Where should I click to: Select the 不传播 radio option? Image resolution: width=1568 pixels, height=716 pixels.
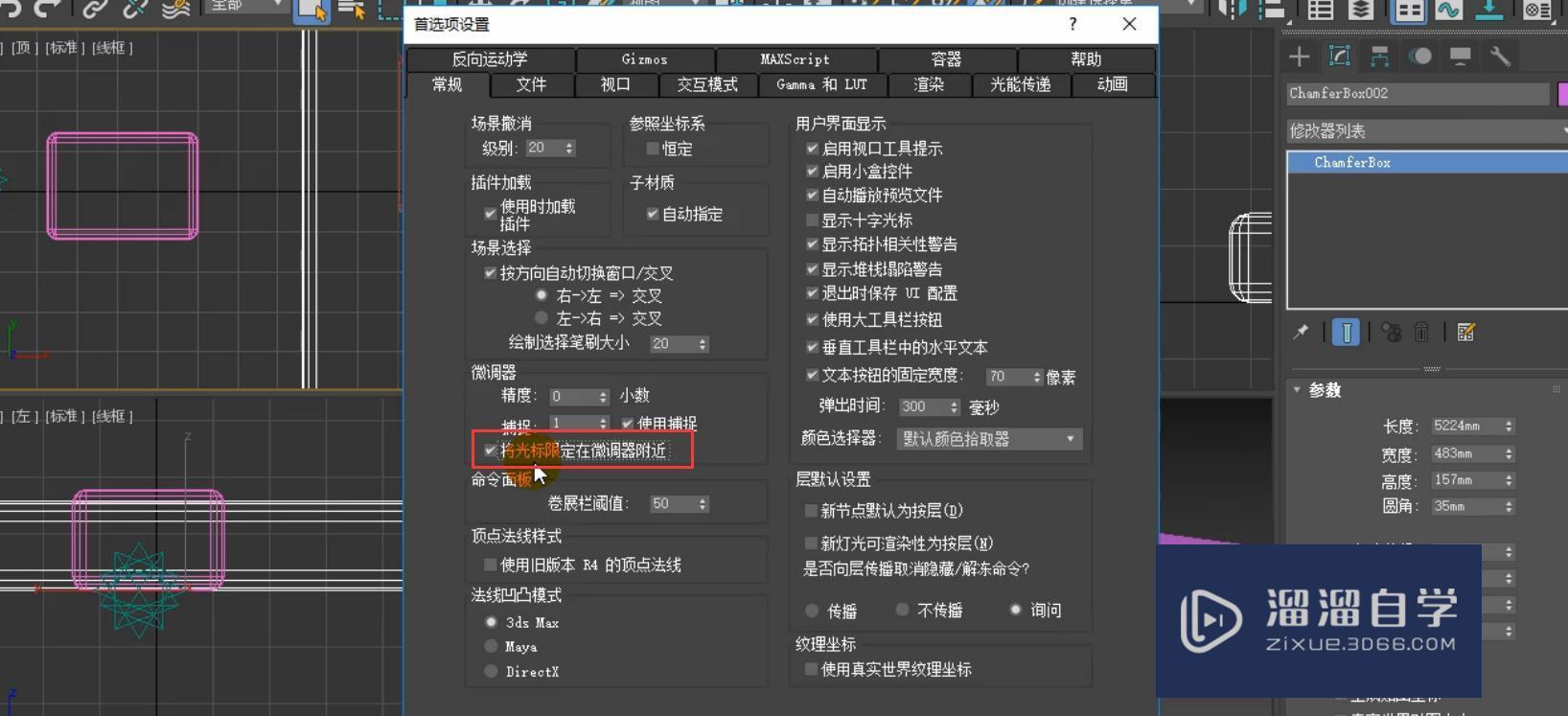902,610
